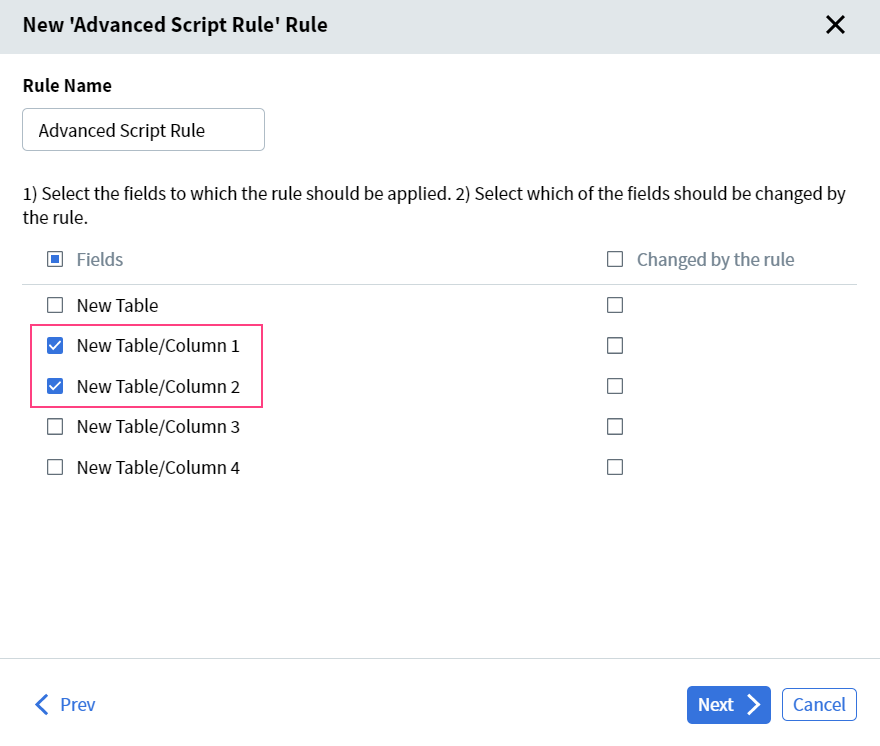
Task: Check New Table/Column 4 in Fields column
Action: tap(55, 466)
